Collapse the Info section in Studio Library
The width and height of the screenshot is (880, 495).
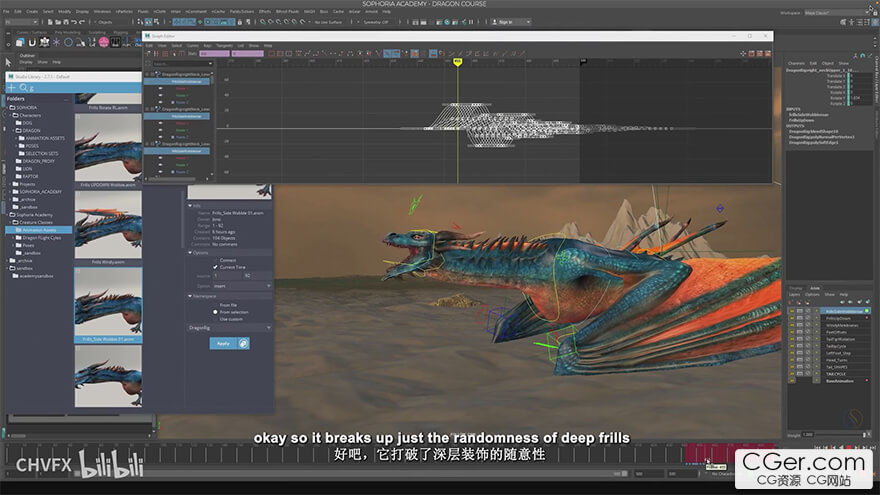point(190,206)
